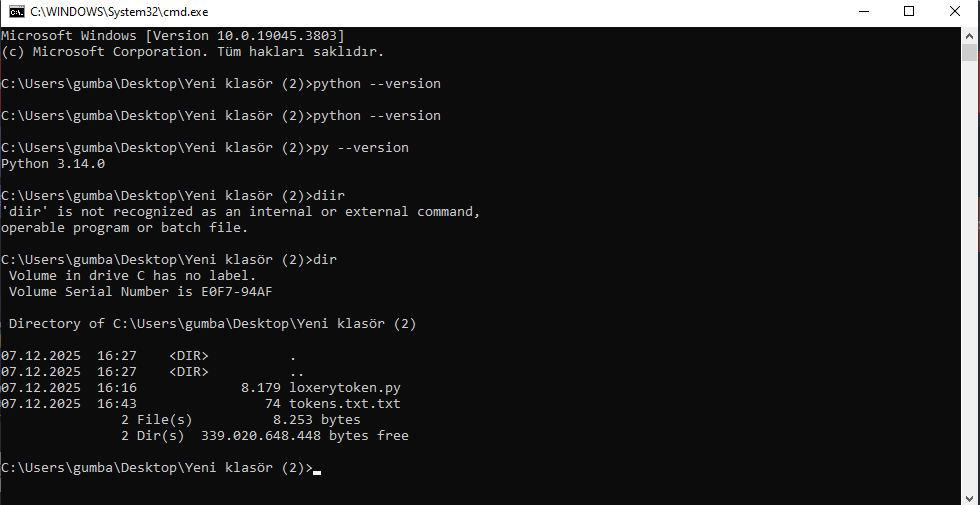Click the blinking cursor at the last prompt
This screenshot has height=505, width=980.
317,472
